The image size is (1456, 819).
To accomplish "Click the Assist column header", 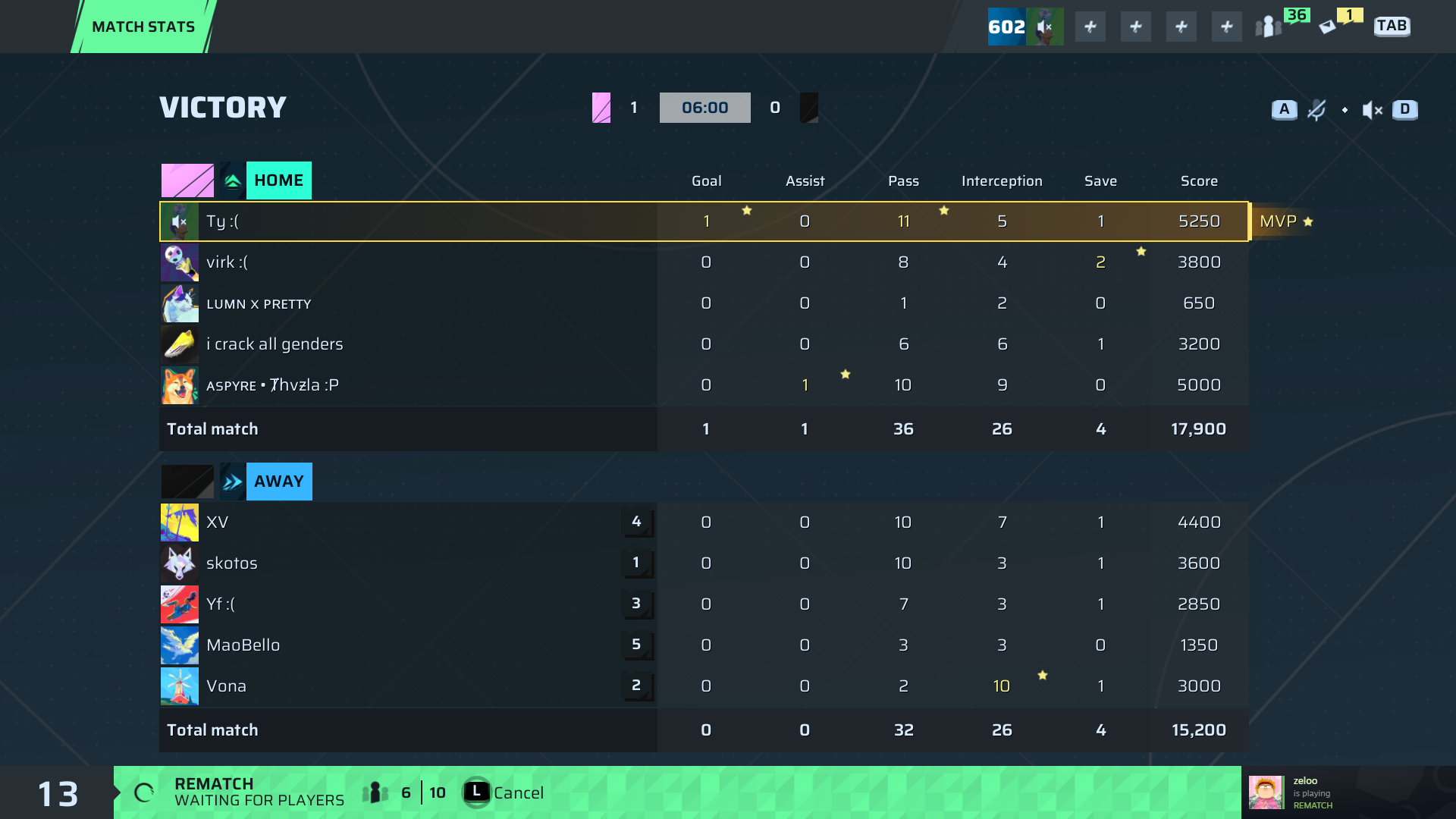I will [x=805, y=181].
